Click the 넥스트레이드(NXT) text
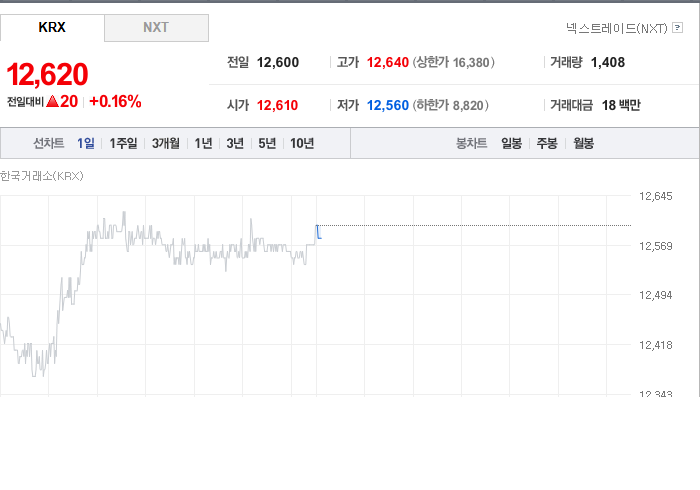The image size is (700, 490). (x=617, y=28)
